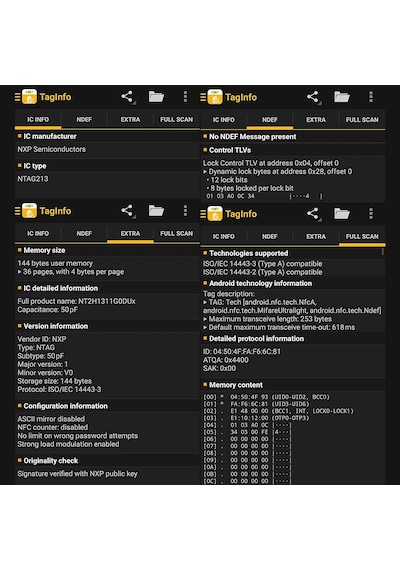This screenshot has height=570, width=400.
Task: Select active FULL SCAN tab above Technologies supported
Action: [362, 237]
